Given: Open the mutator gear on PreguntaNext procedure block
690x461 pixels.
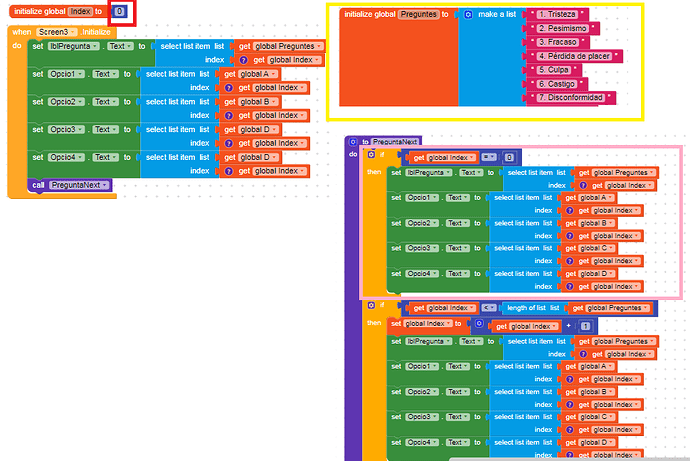Looking at the screenshot, I should point(353,142).
